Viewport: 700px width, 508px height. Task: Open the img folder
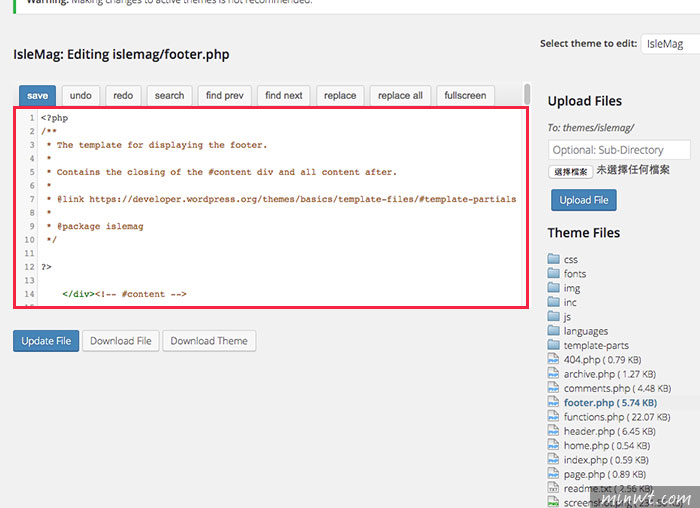coord(572,288)
